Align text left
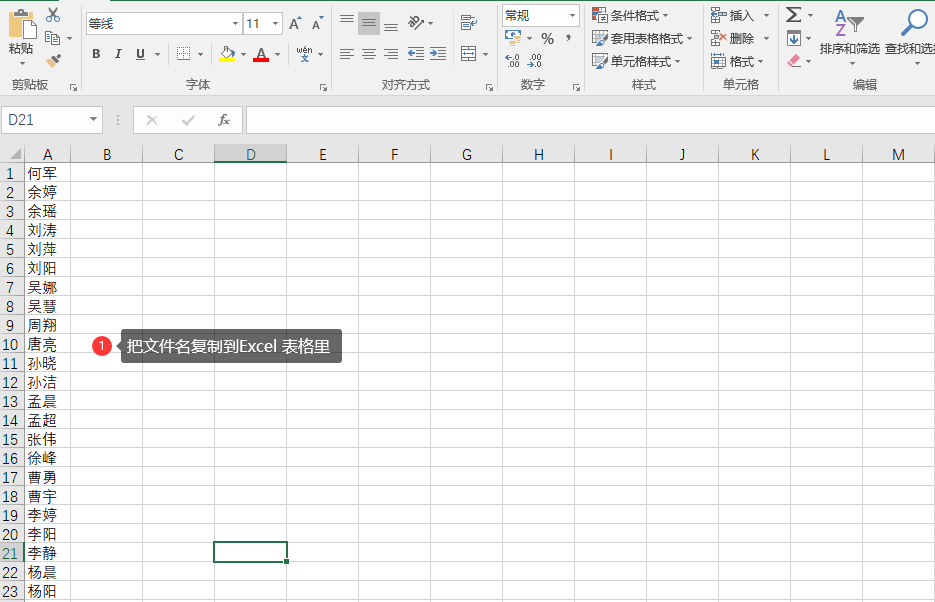 pos(346,54)
